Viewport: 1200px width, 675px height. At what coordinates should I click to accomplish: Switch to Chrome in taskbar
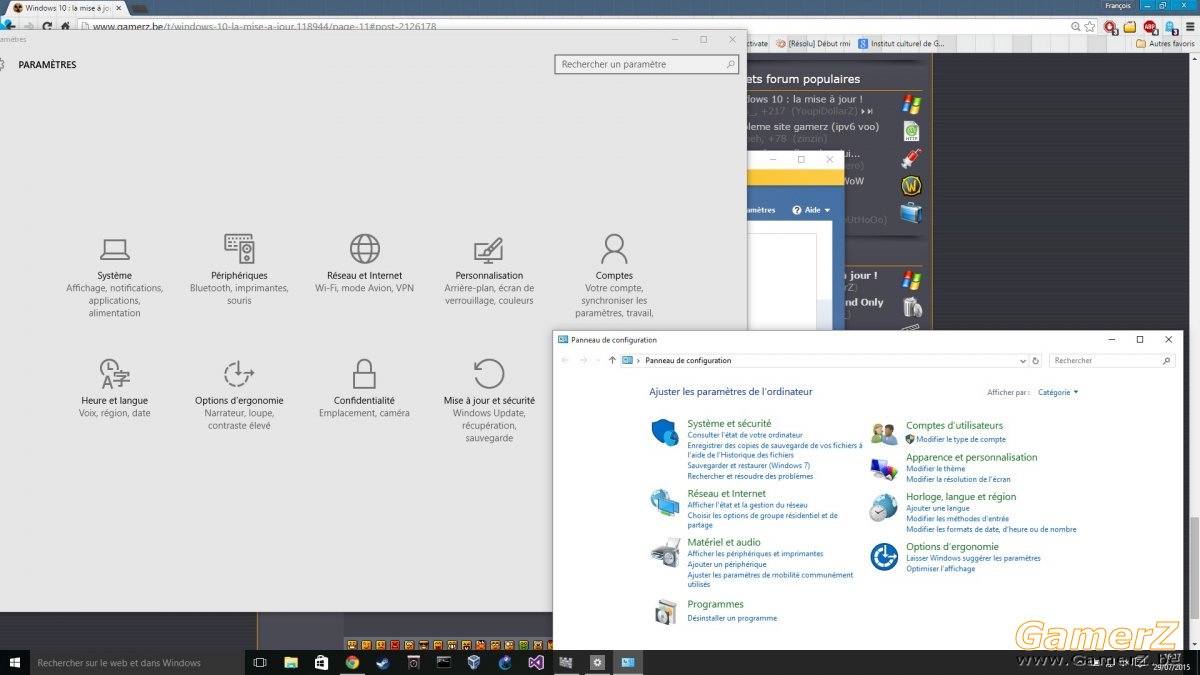click(352, 662)
